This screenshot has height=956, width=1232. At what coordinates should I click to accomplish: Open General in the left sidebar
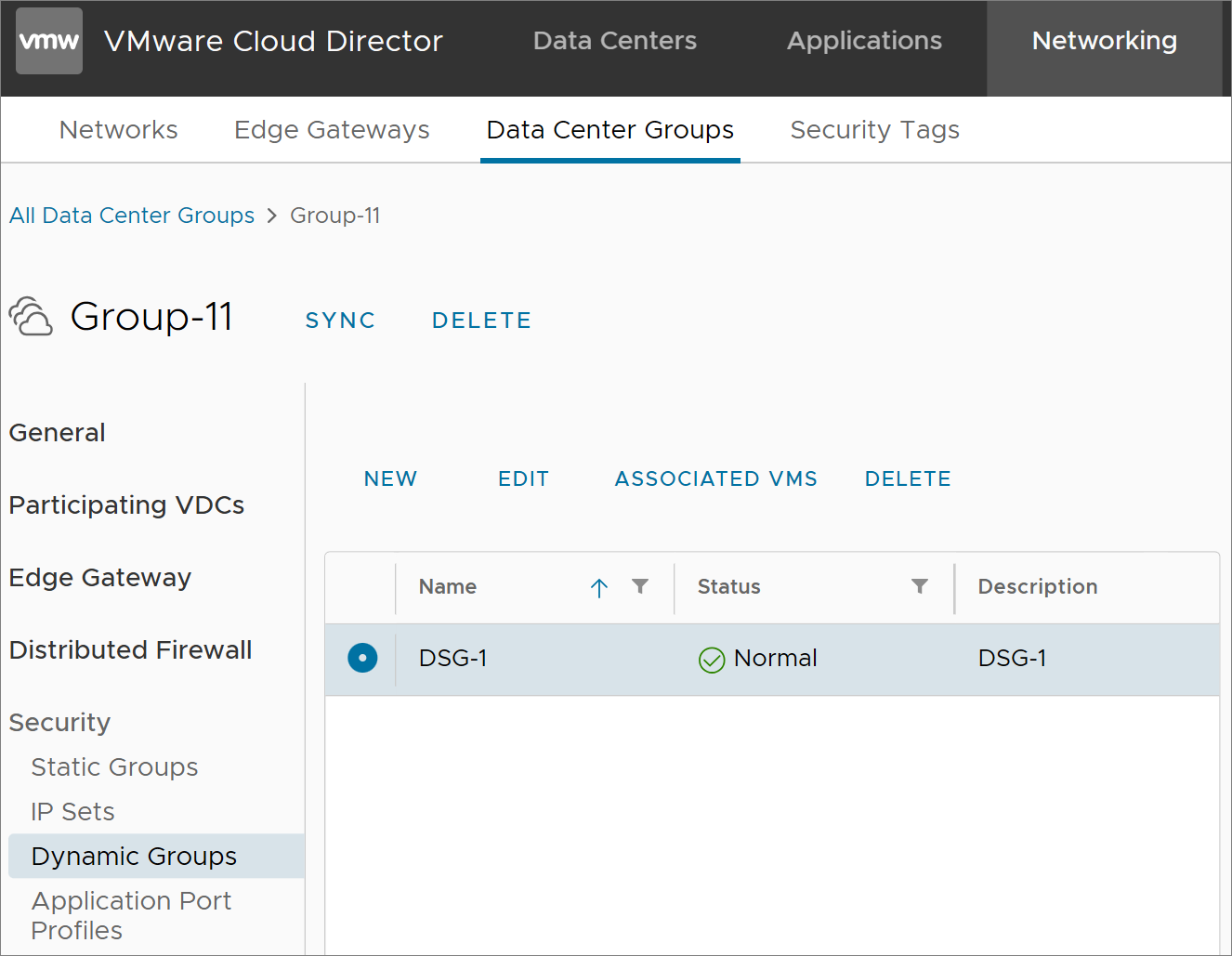58,433
